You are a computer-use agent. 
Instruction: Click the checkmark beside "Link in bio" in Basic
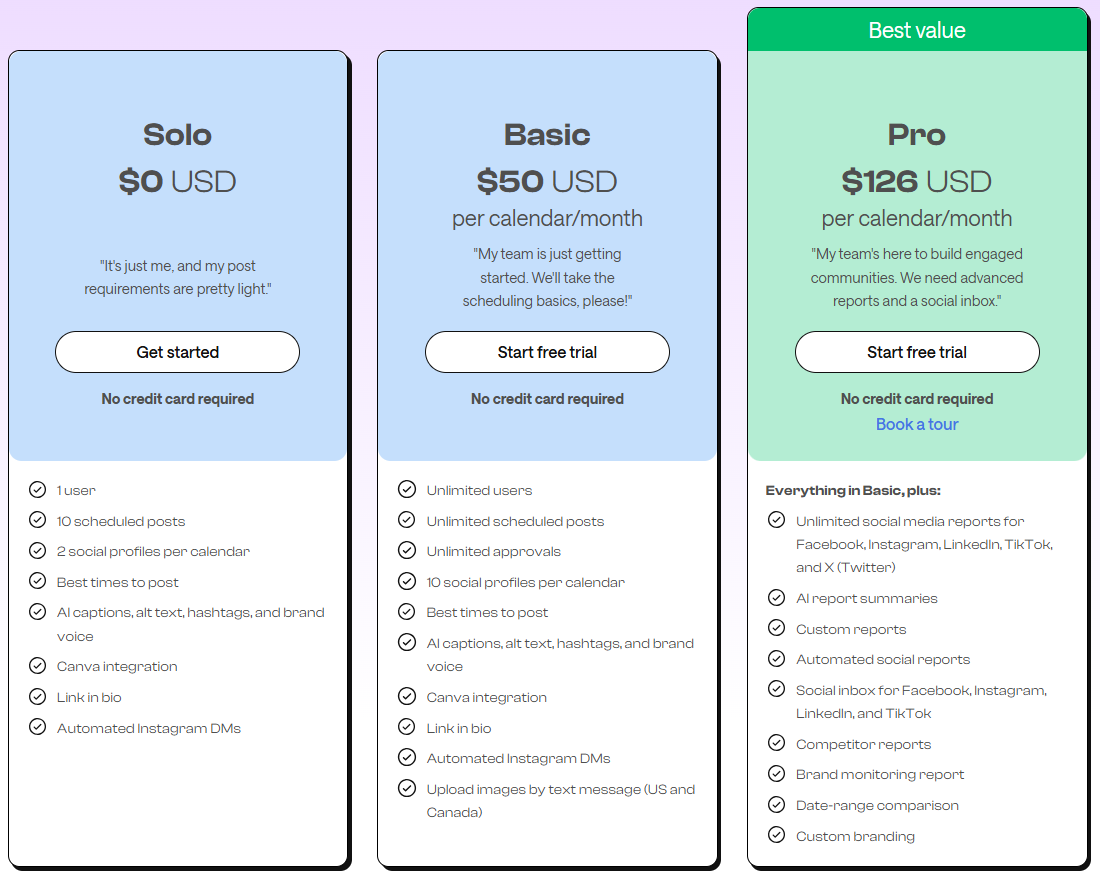click(407, 728)
